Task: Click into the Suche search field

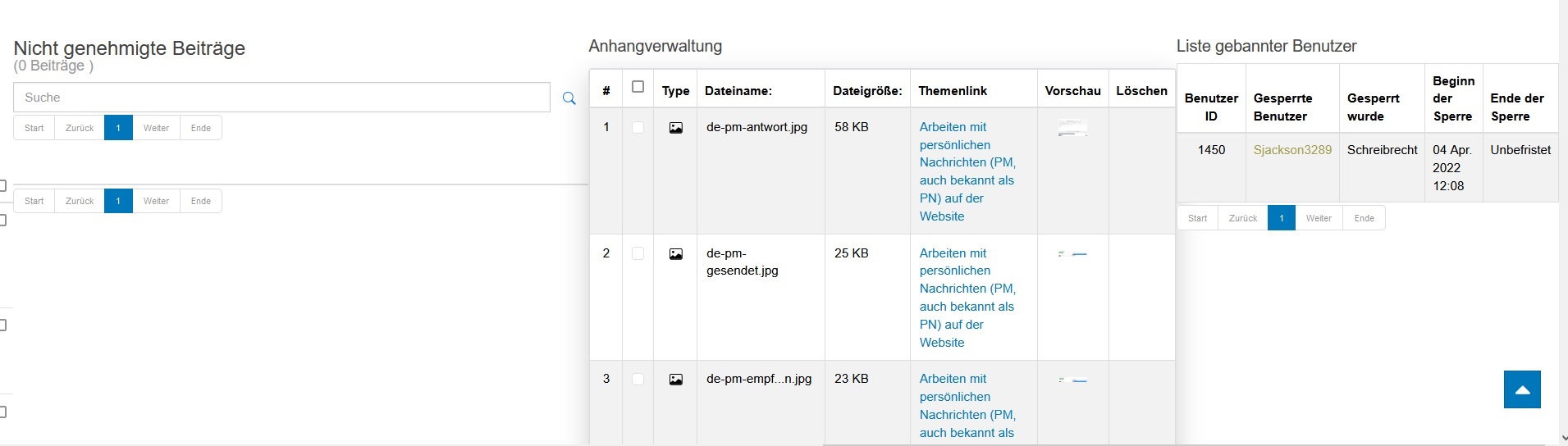Action: point(281,98)
